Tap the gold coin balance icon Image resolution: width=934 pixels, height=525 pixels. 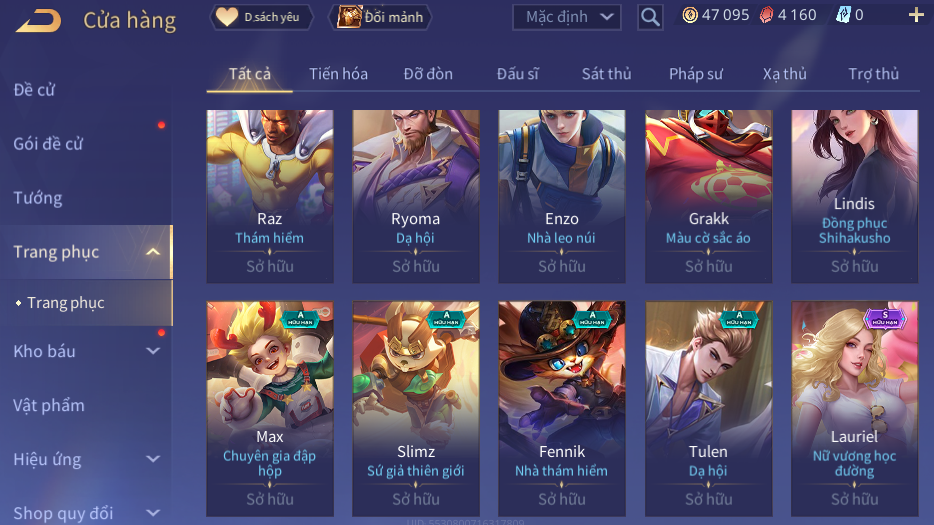[690, 15]
